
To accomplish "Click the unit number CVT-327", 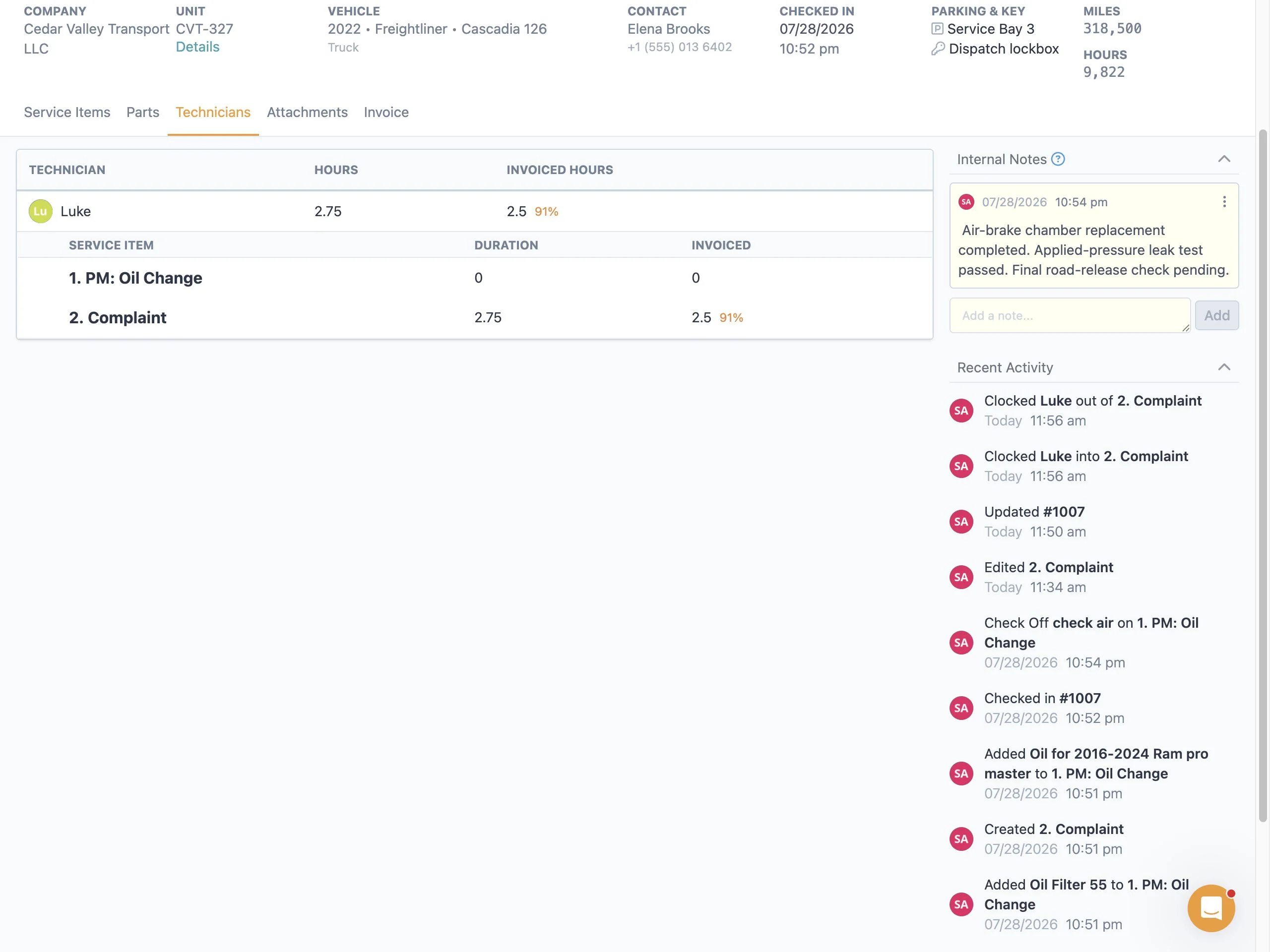I will (x=204, y=29).
